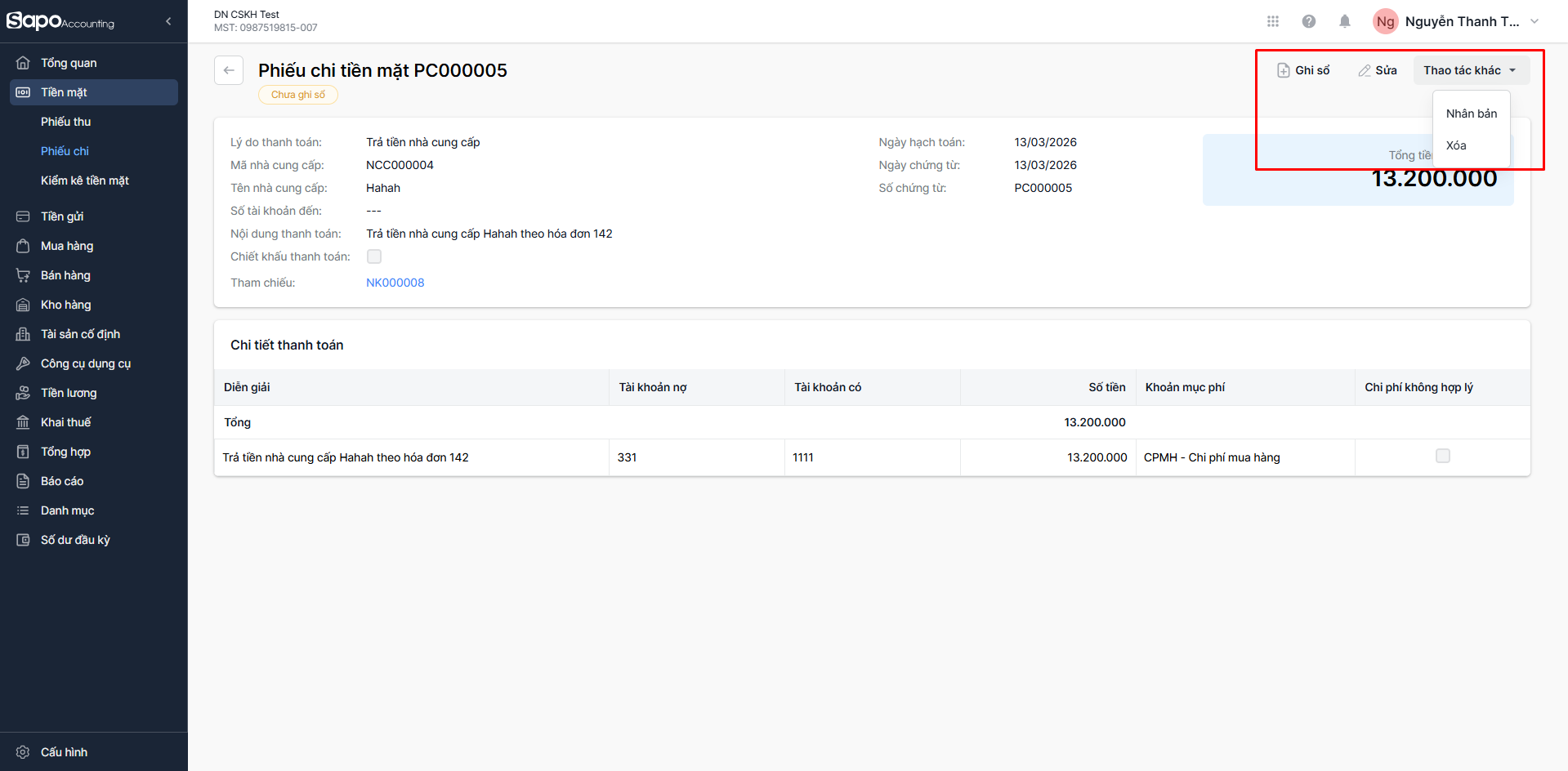Image resolution: width=1568 pixels, height=771 pixels.
Task: Click the help question mark icon
Action: (1308, 21)
